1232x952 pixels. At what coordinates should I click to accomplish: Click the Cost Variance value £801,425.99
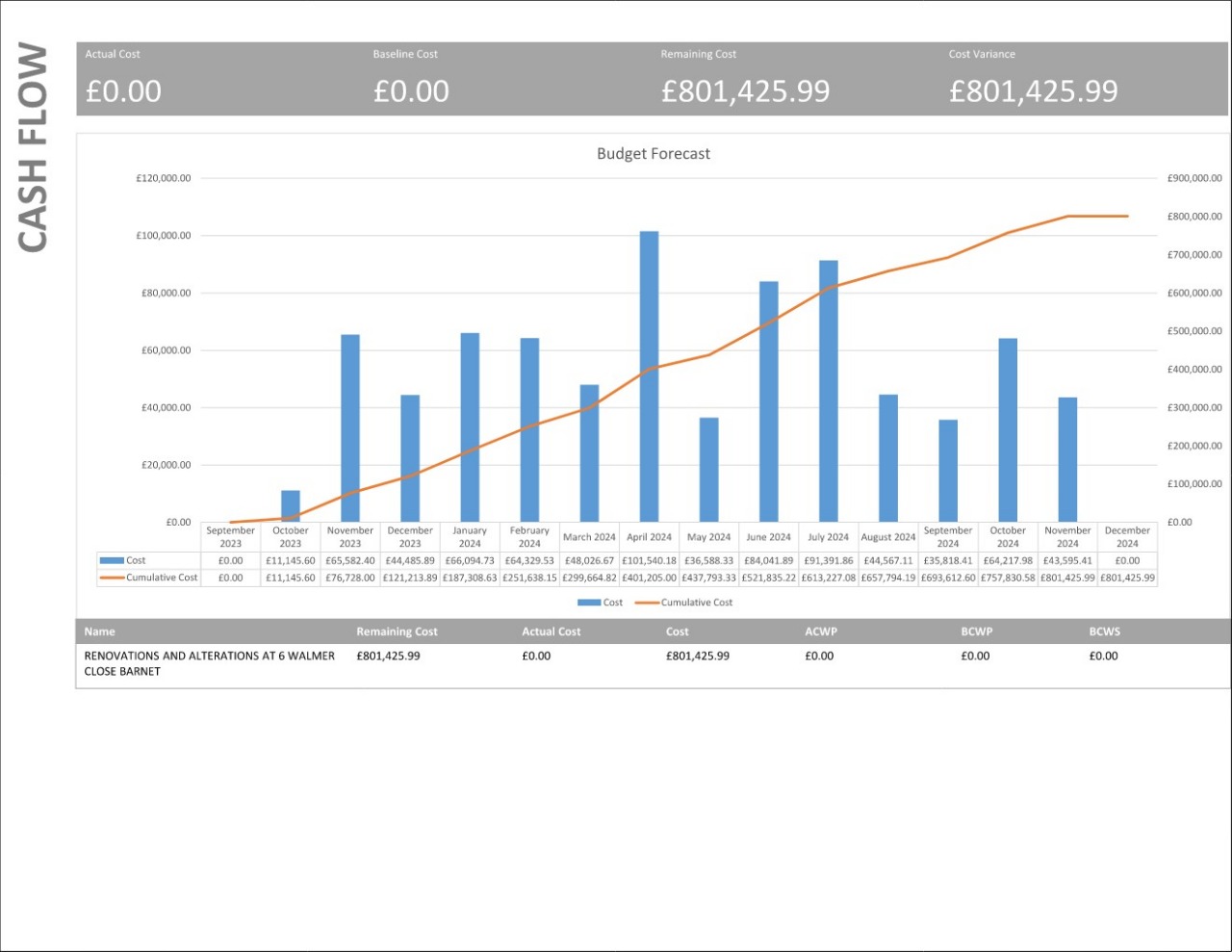[1035, 91]
